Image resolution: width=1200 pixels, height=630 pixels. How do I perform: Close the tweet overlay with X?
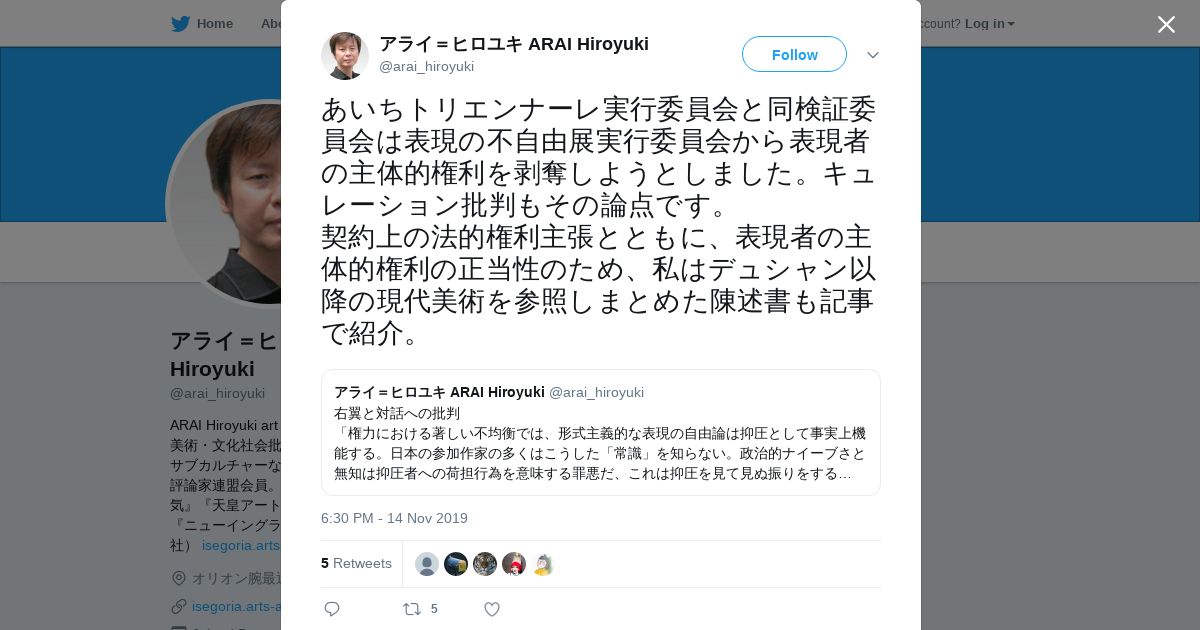point(1166,24)
